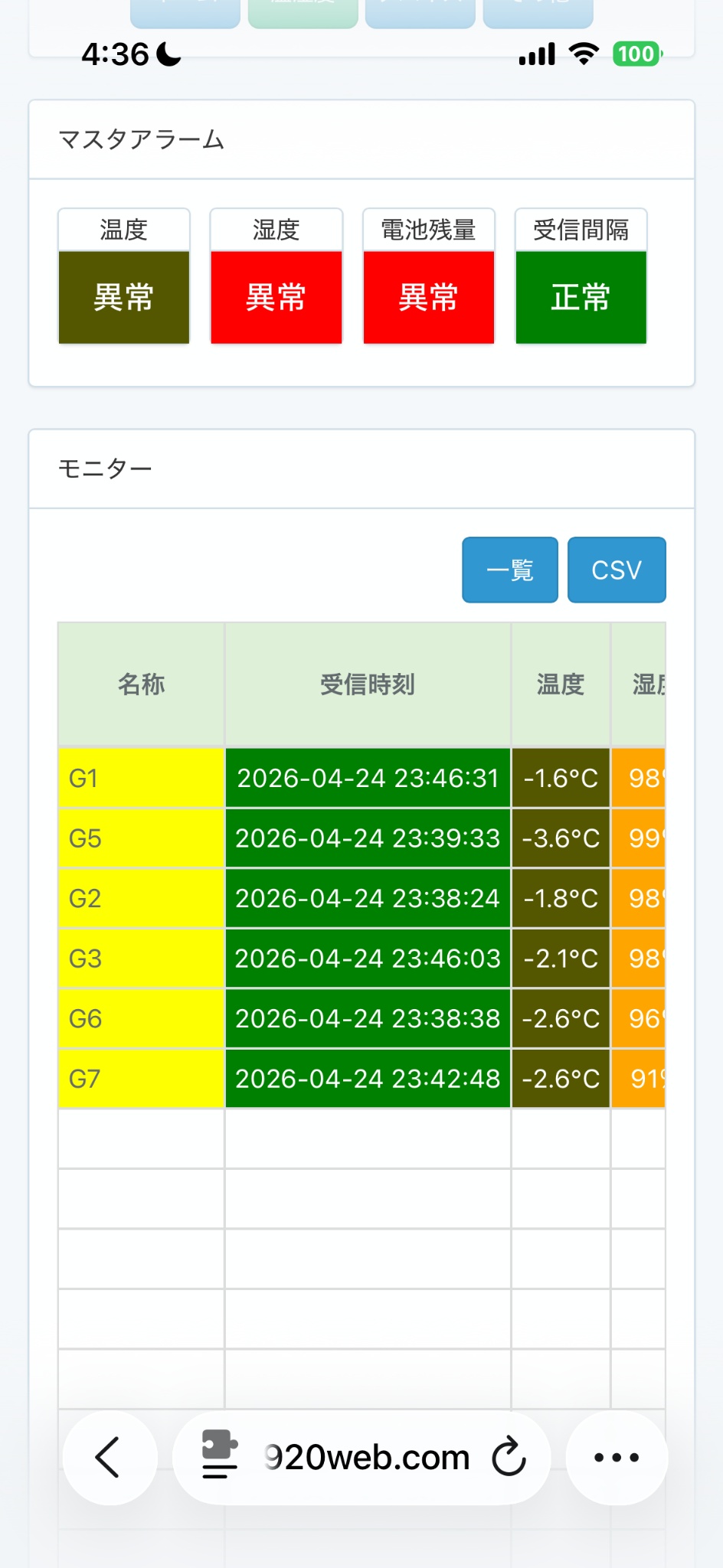Download data with CSV button
This screenshot has width=723, height=1568.
click(x=617, y=570)
